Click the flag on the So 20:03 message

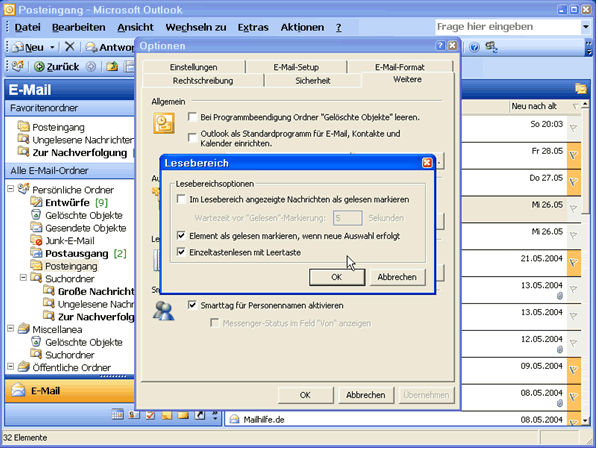pyautogui.click(x=573, y=128)
